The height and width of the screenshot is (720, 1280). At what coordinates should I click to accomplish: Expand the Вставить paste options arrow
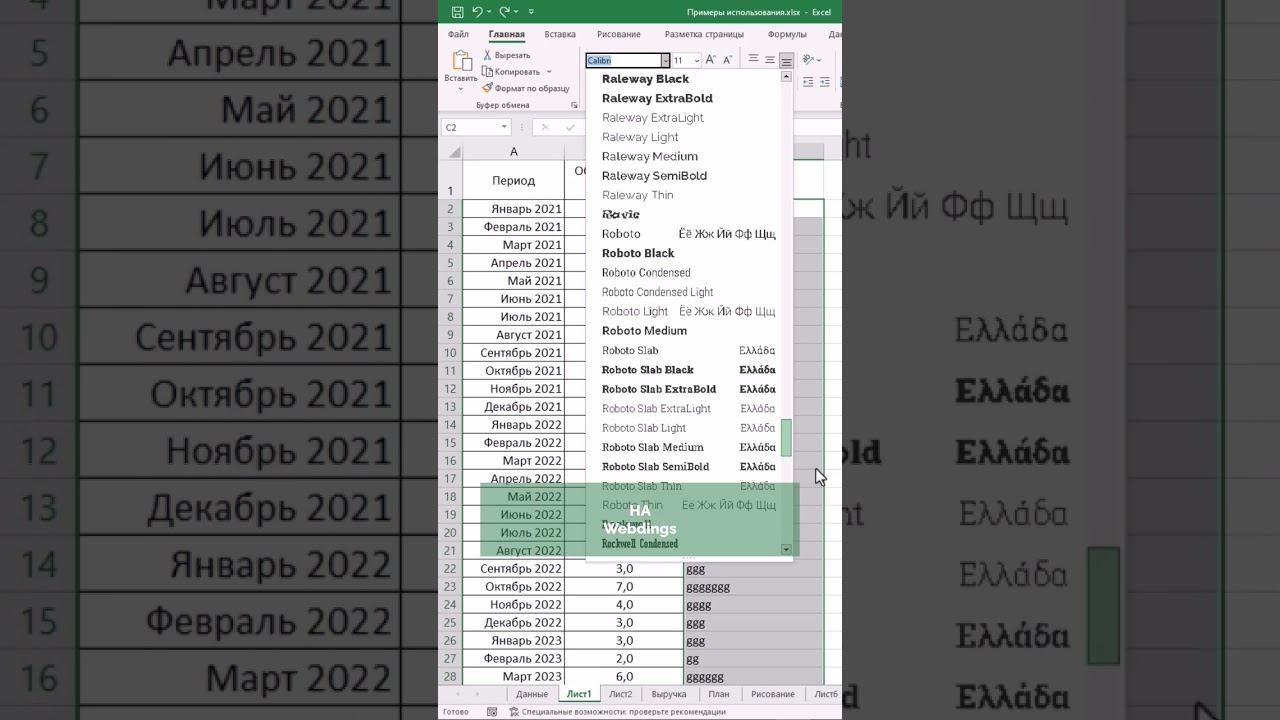click(x=461, y=89)
